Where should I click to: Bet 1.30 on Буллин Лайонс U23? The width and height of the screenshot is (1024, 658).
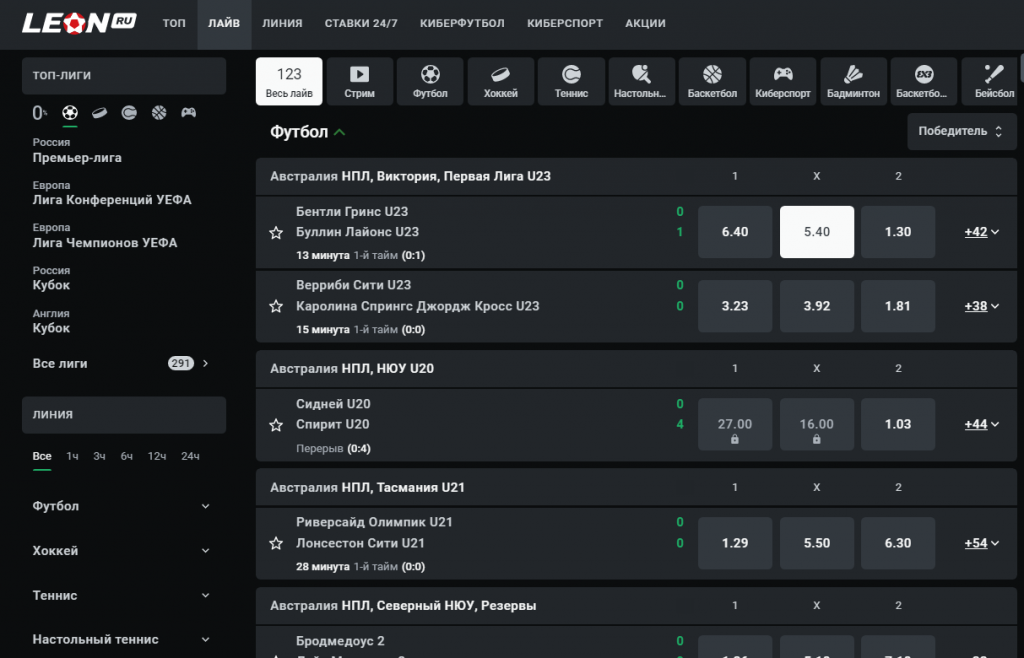click(898, 232)
